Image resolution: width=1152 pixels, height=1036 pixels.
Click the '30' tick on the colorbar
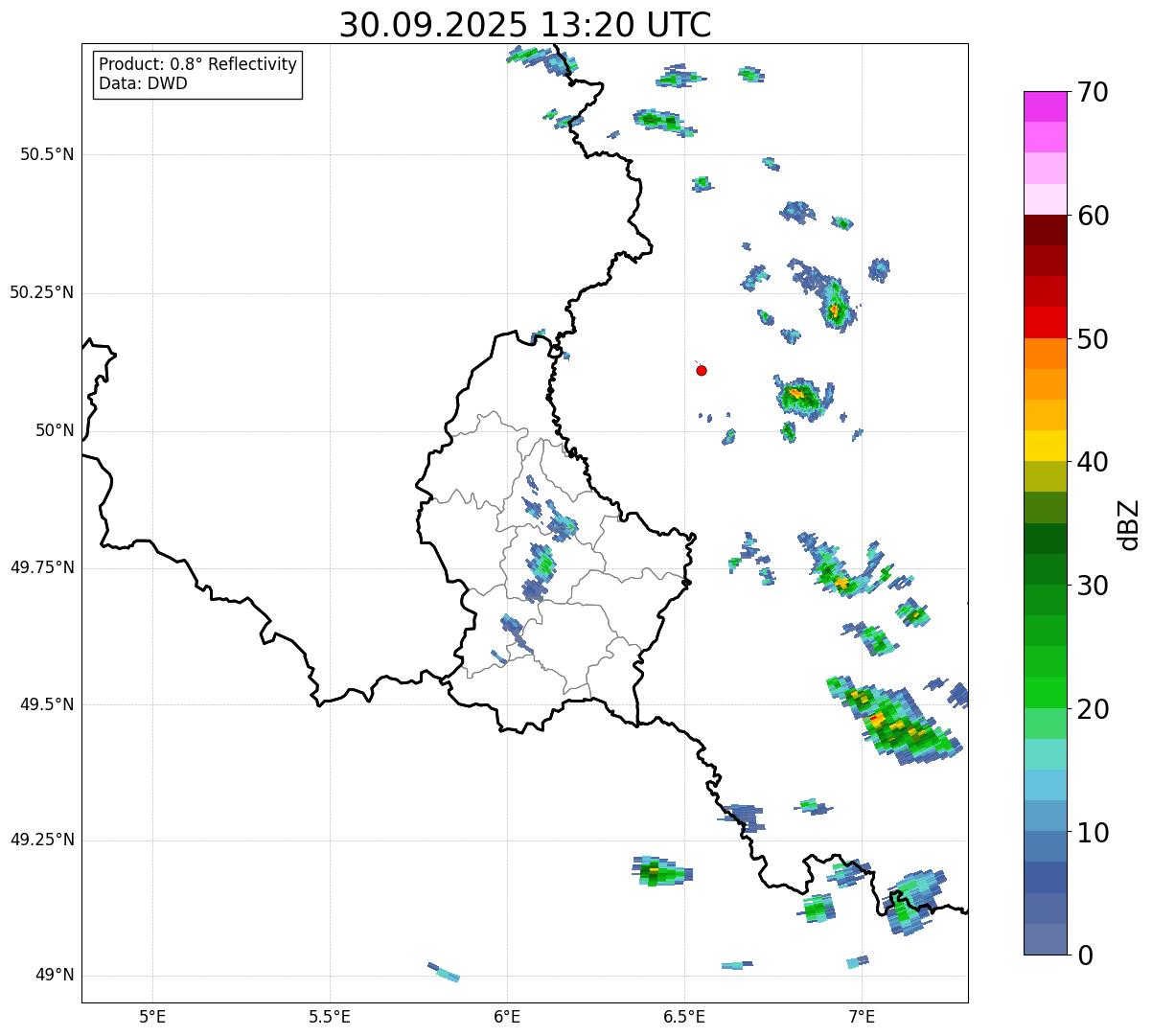[x=1093, y=586]
